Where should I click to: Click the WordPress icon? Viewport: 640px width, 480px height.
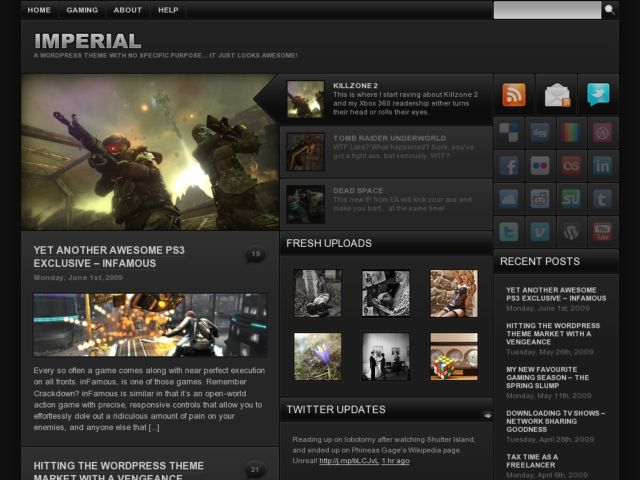point(571,232)
